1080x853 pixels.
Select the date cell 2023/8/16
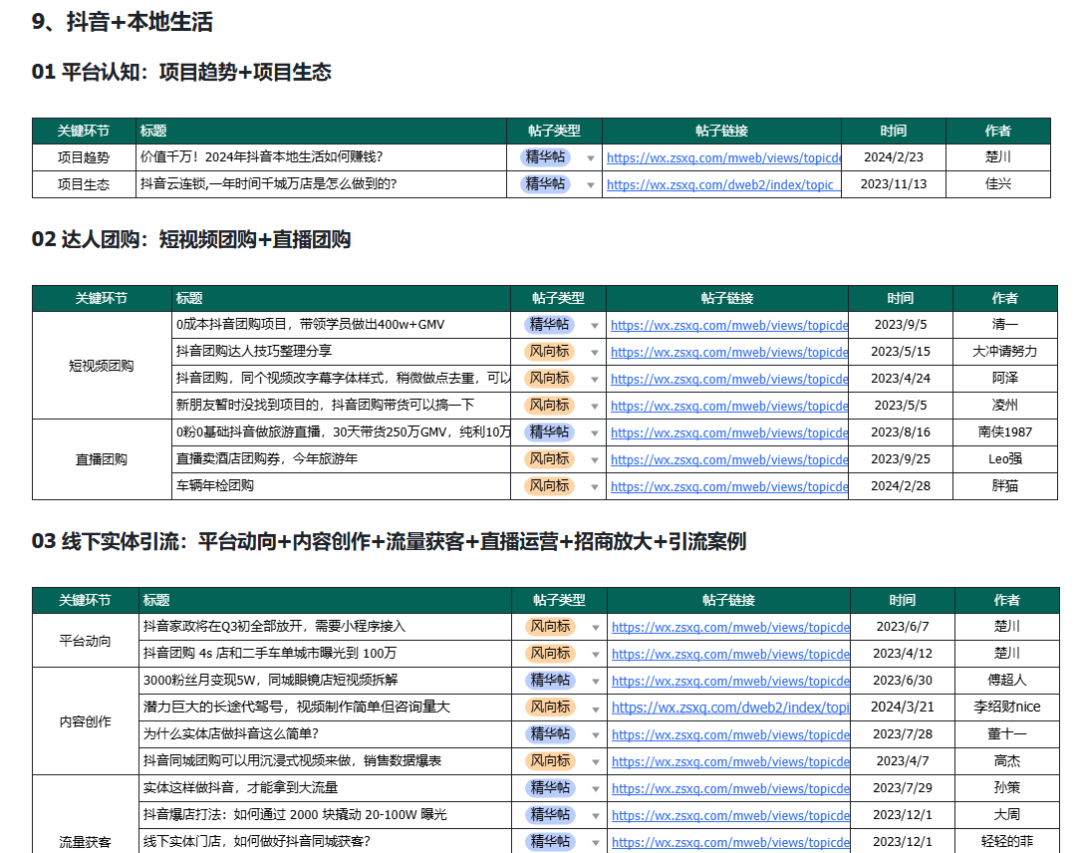[x=900, y=432]
